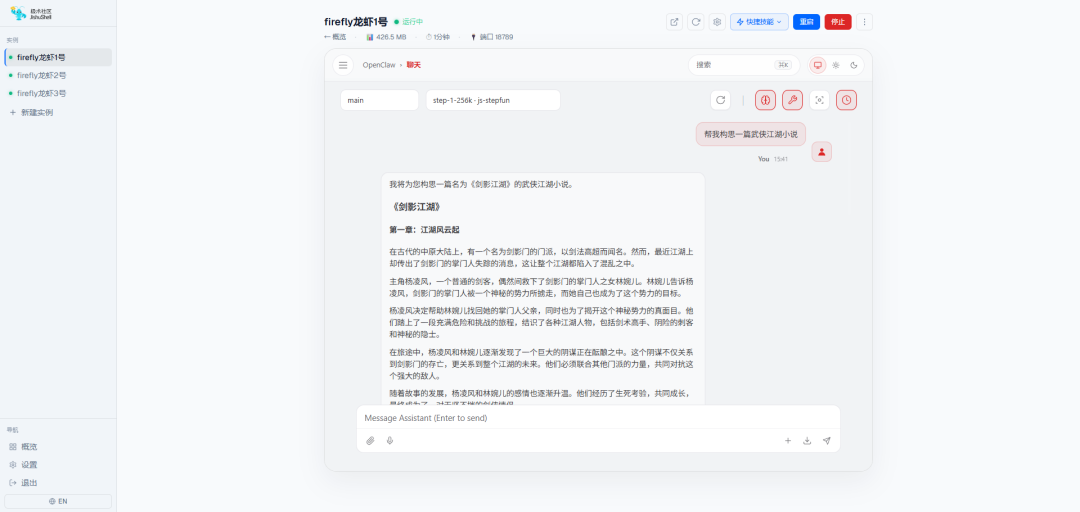Open the main session selector

pos(379,100)
